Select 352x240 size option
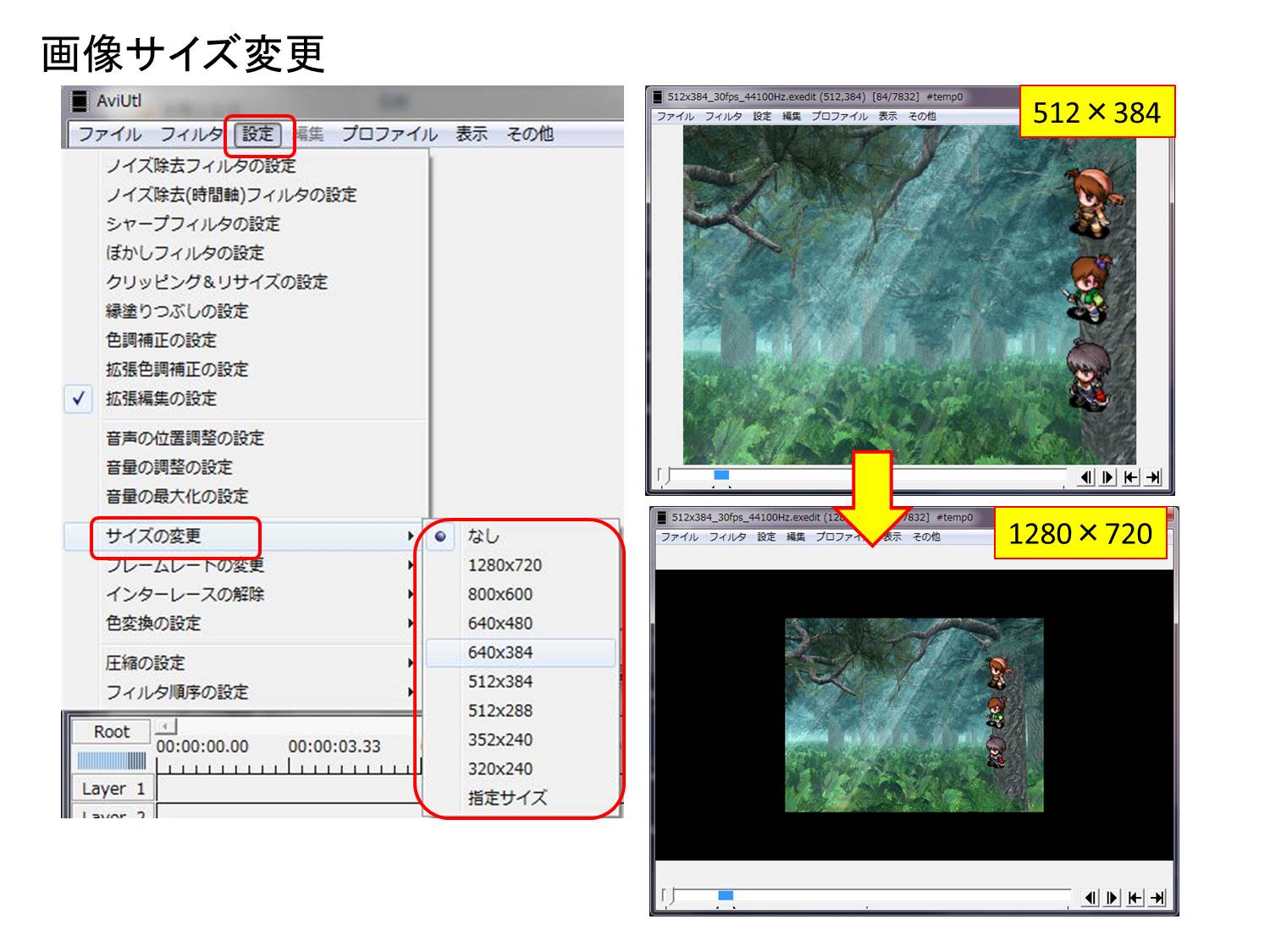Image resolution: width=1270 pixels, height=952 pixels. (500, 740)
